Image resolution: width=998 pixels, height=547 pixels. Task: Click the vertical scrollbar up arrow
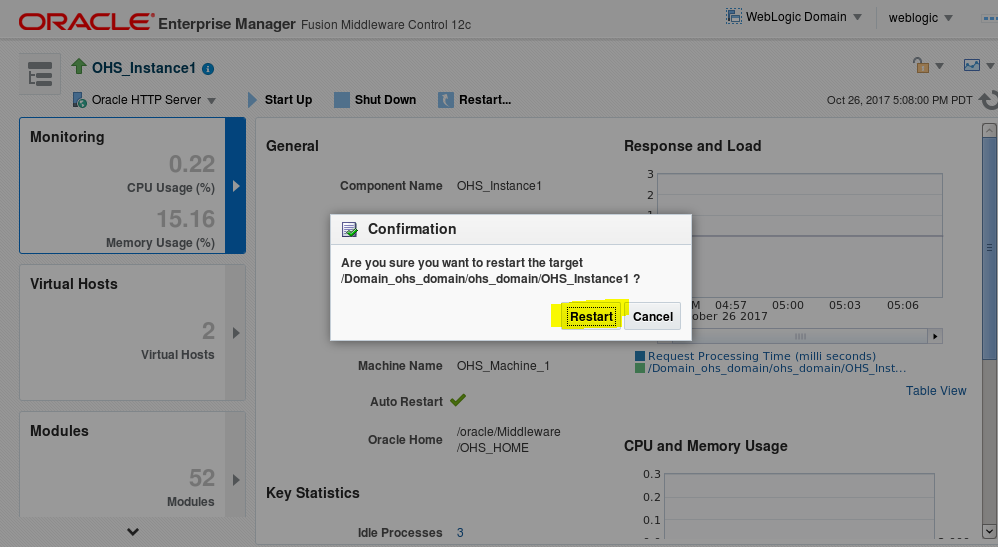click(x=989, y=131)
